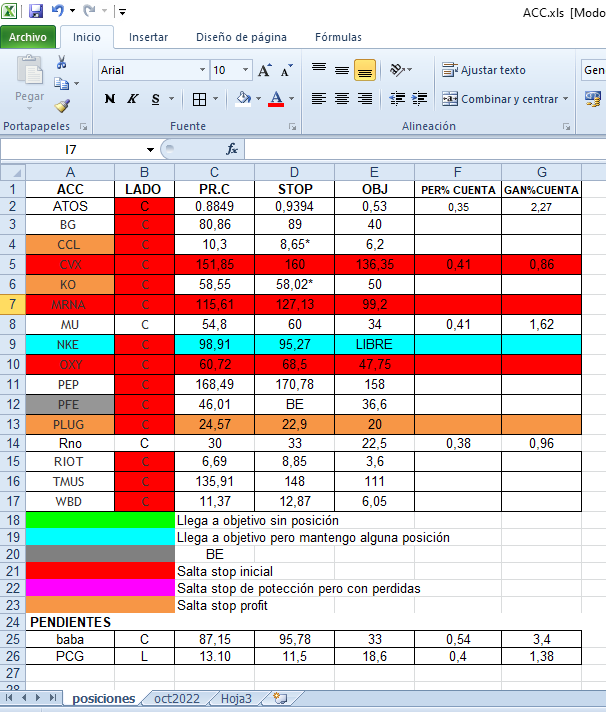Open the Customize Quick Access Toolbar dropdown
Screen dimensions: 606x712
click(122, 11)
